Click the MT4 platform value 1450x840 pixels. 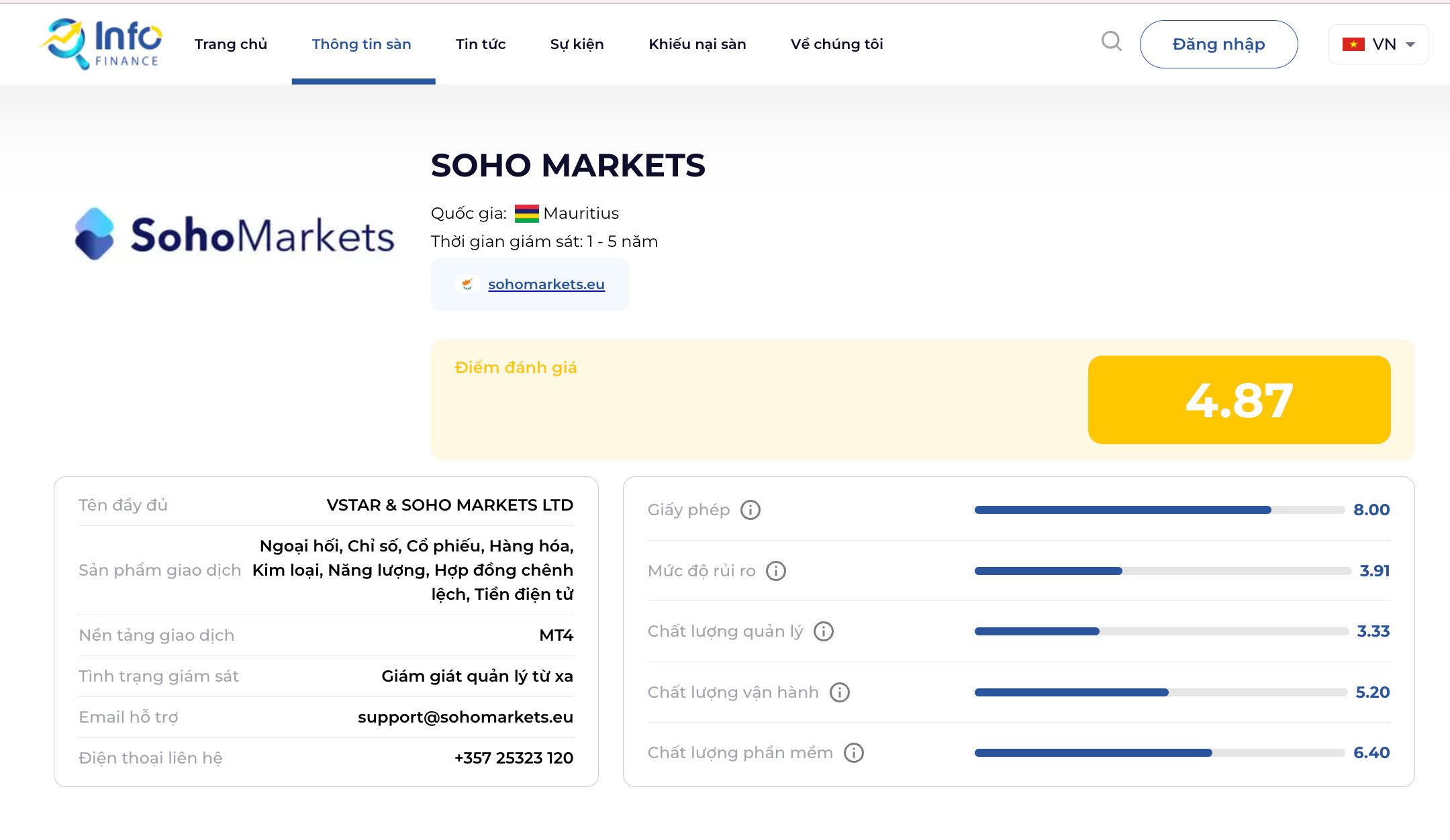(557, 635)
